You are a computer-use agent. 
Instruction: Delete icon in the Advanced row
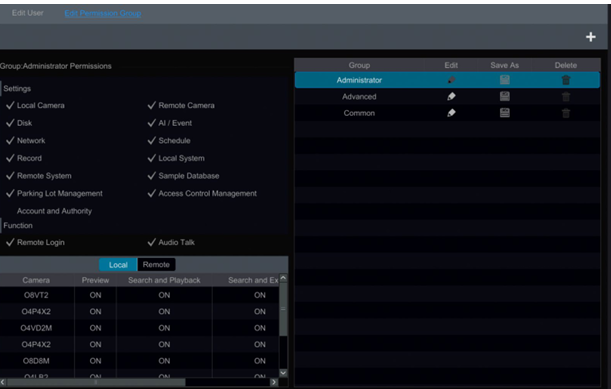pos(566,96)
